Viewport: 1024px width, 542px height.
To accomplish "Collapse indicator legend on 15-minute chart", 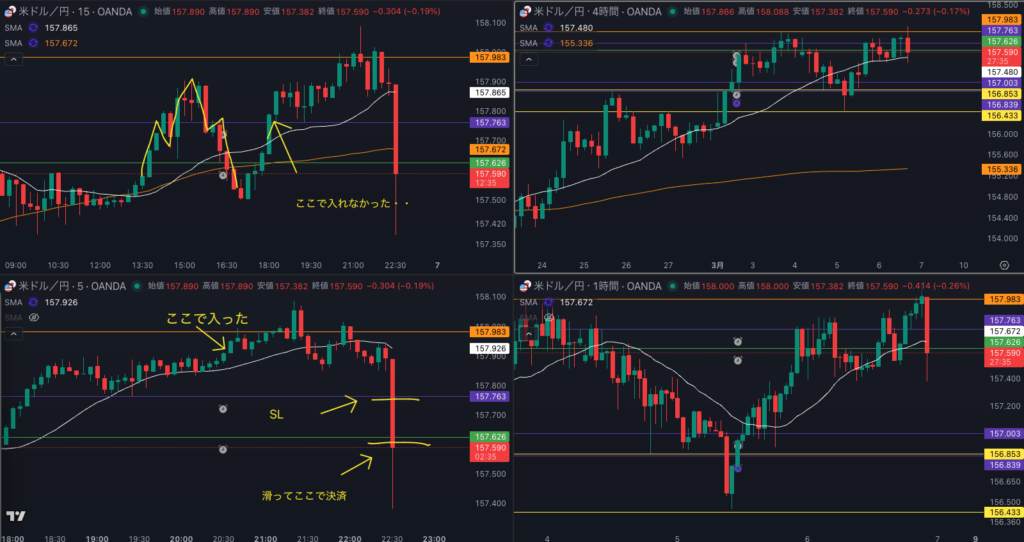I will point(14,59).
